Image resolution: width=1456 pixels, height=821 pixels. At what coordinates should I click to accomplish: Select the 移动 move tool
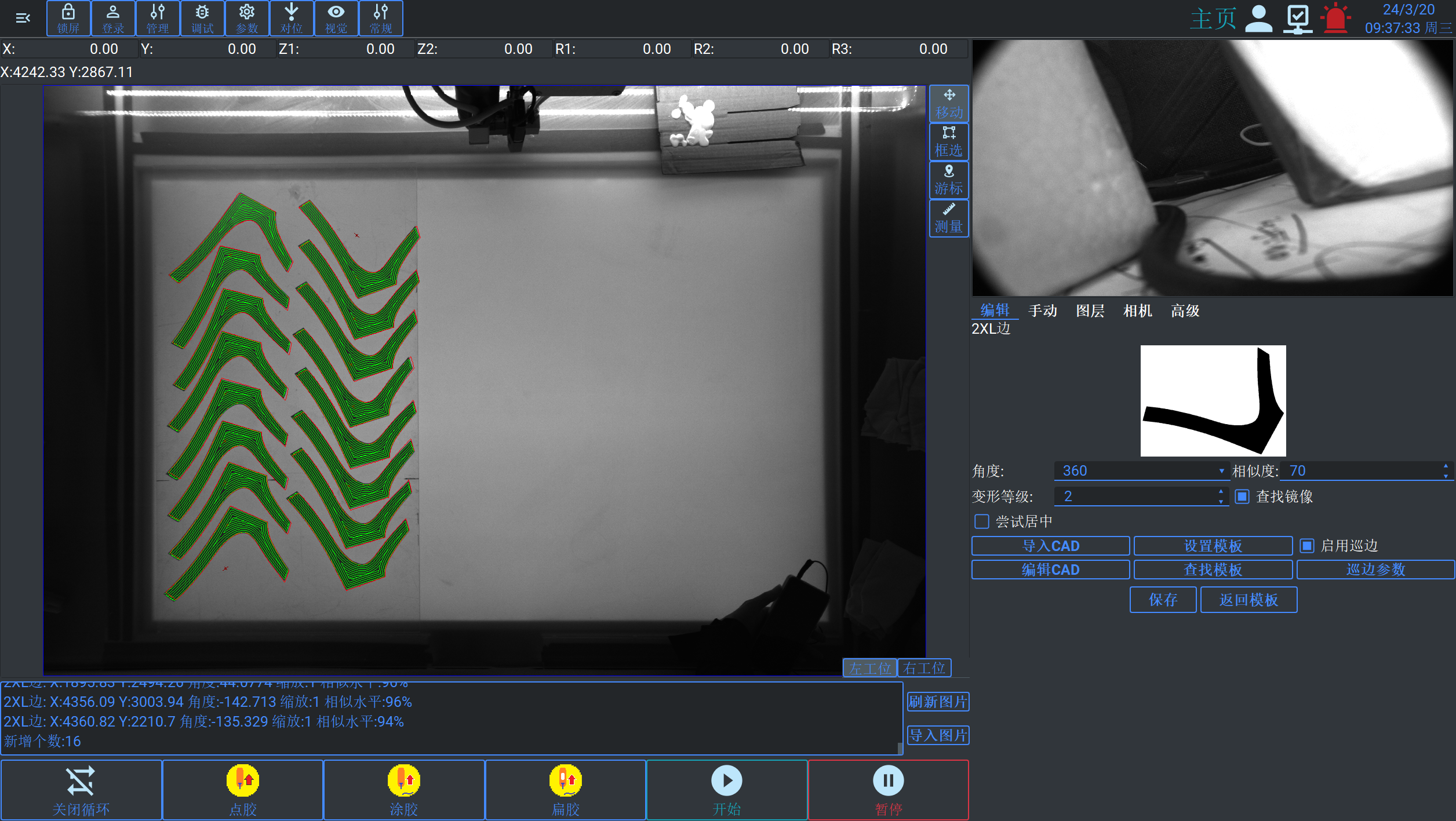point(949,104)
